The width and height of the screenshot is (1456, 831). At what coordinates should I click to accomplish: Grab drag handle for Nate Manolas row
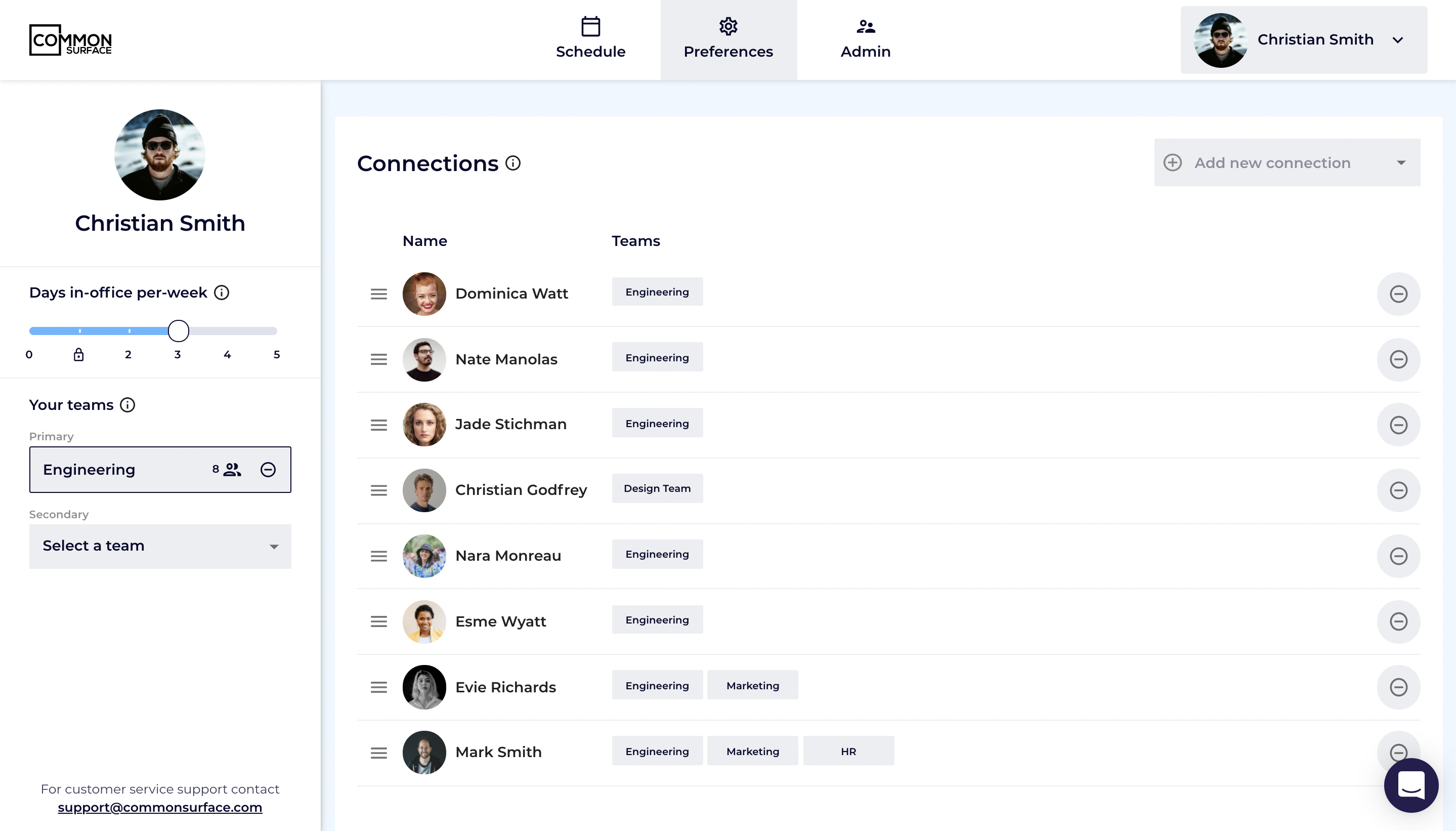pyautogui.click(x=379, y=359)
